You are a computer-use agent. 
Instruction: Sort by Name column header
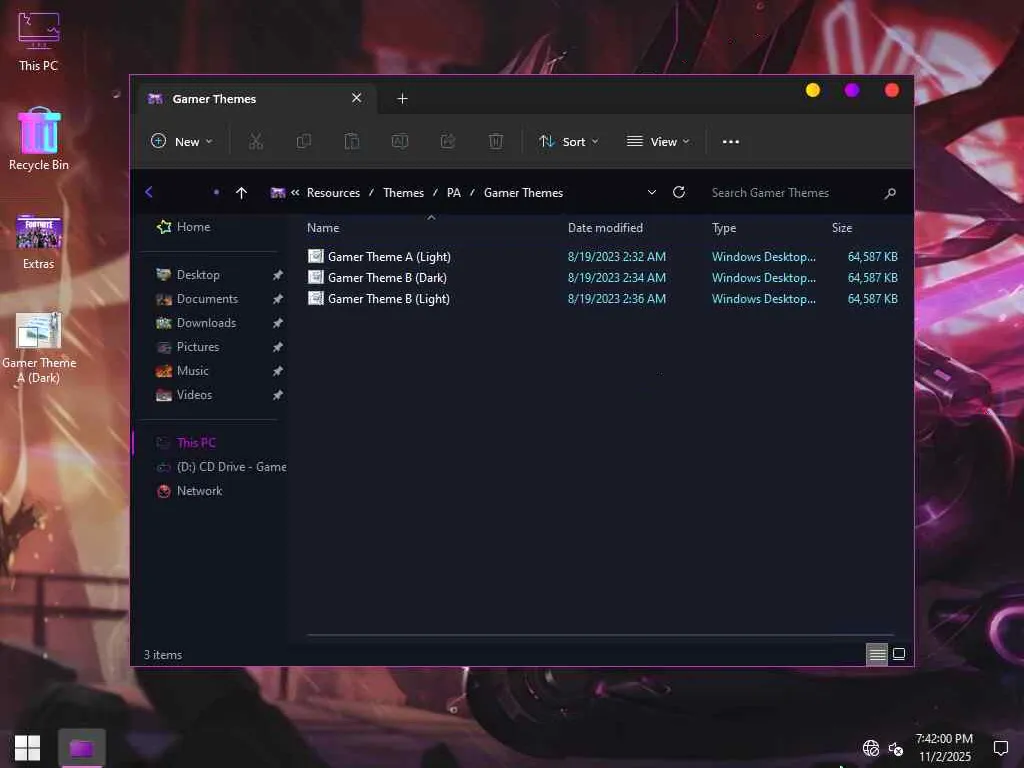coord(323,228)
